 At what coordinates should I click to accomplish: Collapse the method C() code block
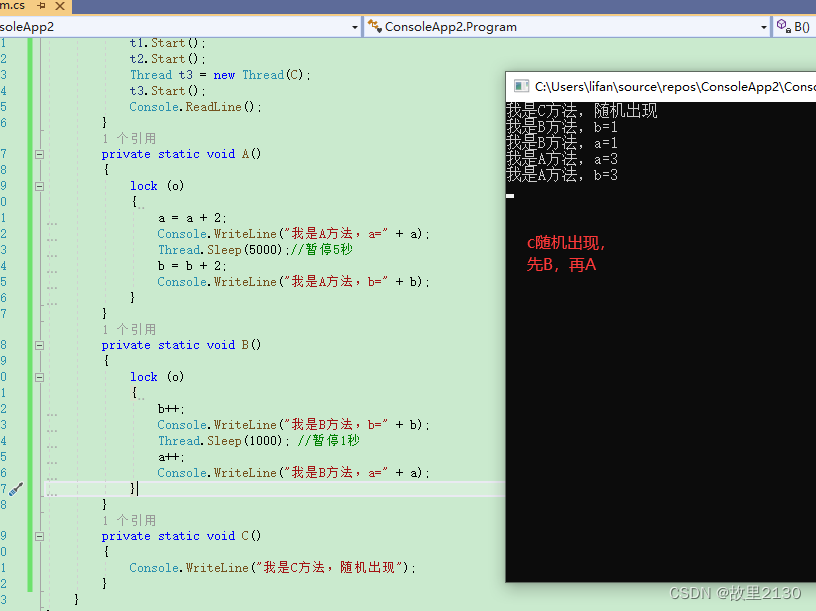pyautogui.click(x=39, y=536)
